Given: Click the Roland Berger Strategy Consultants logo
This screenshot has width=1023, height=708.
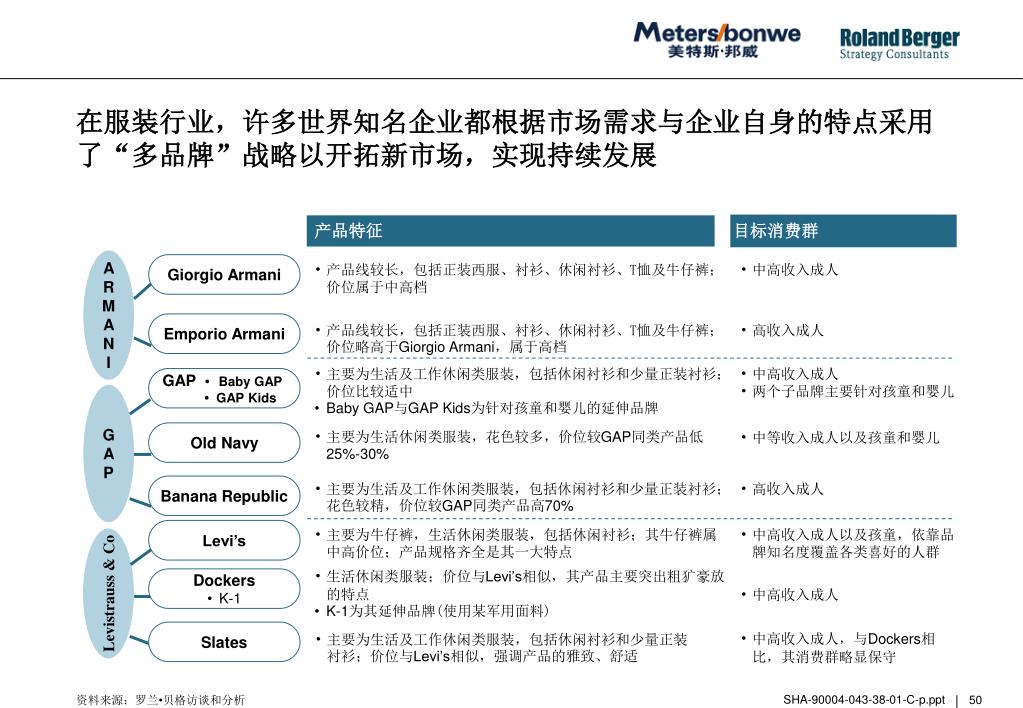Looking at the screenshot, I should click(899, 44).
